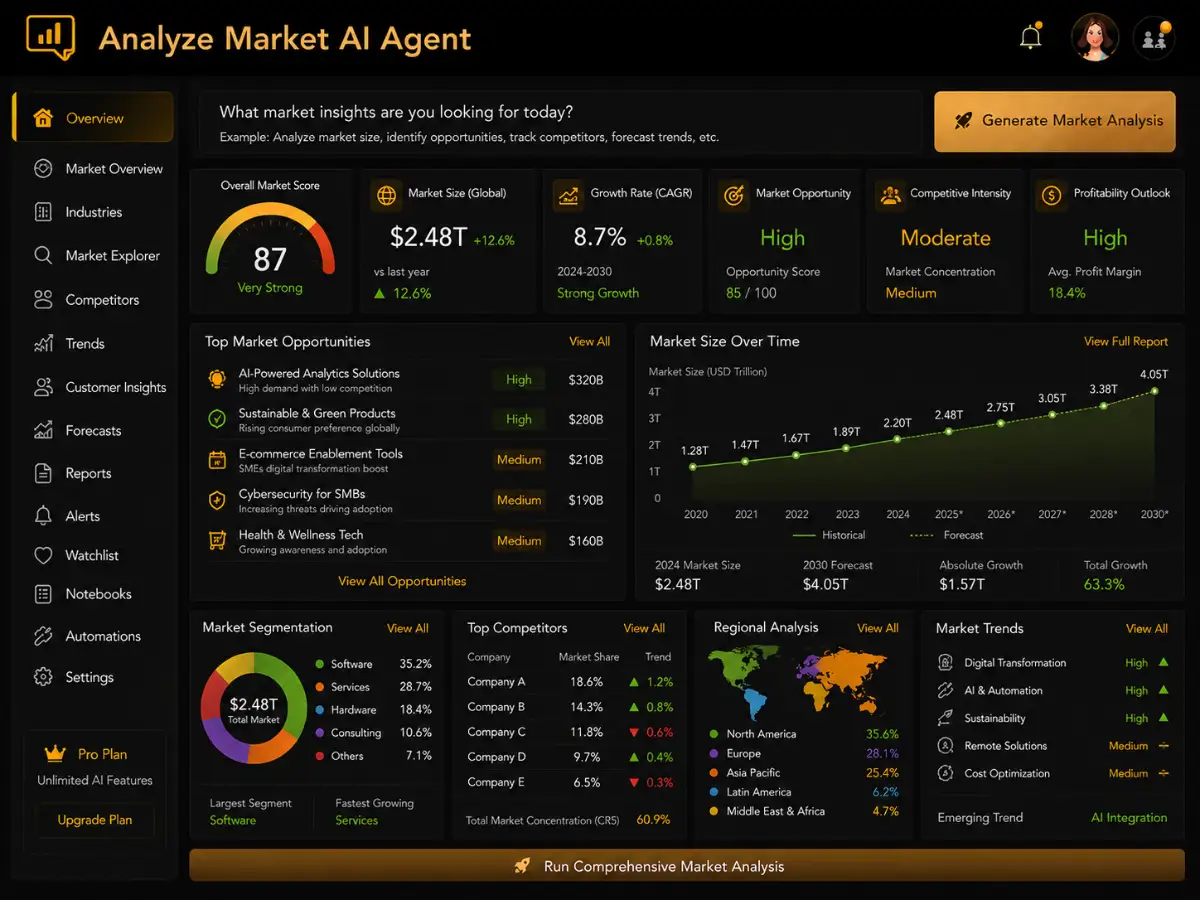Click View All Opportunities link

click(x=402, y=581)
